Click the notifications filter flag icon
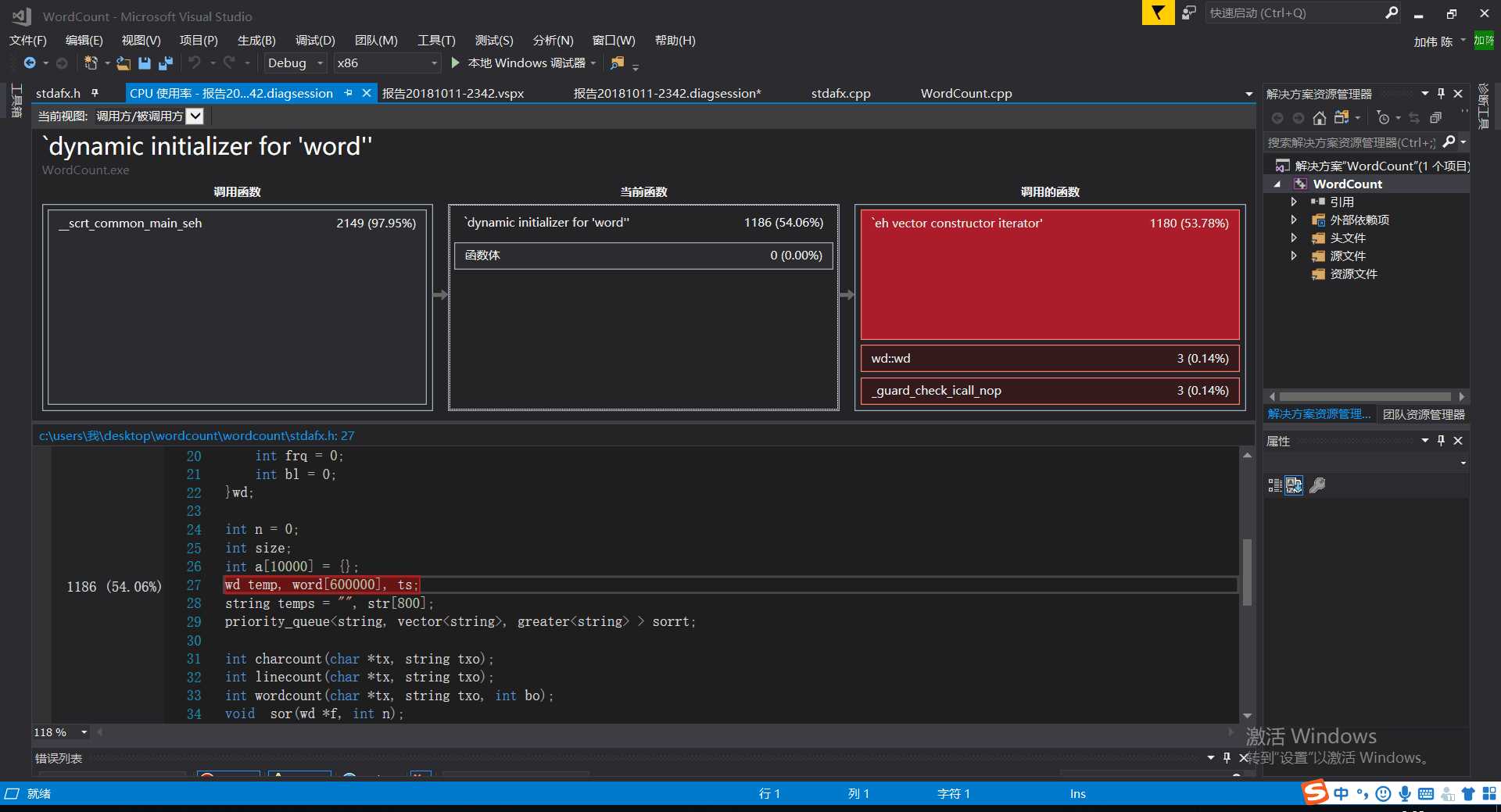The height and width of the screenshot is (812, 1501). click(x=1158, y=13)
